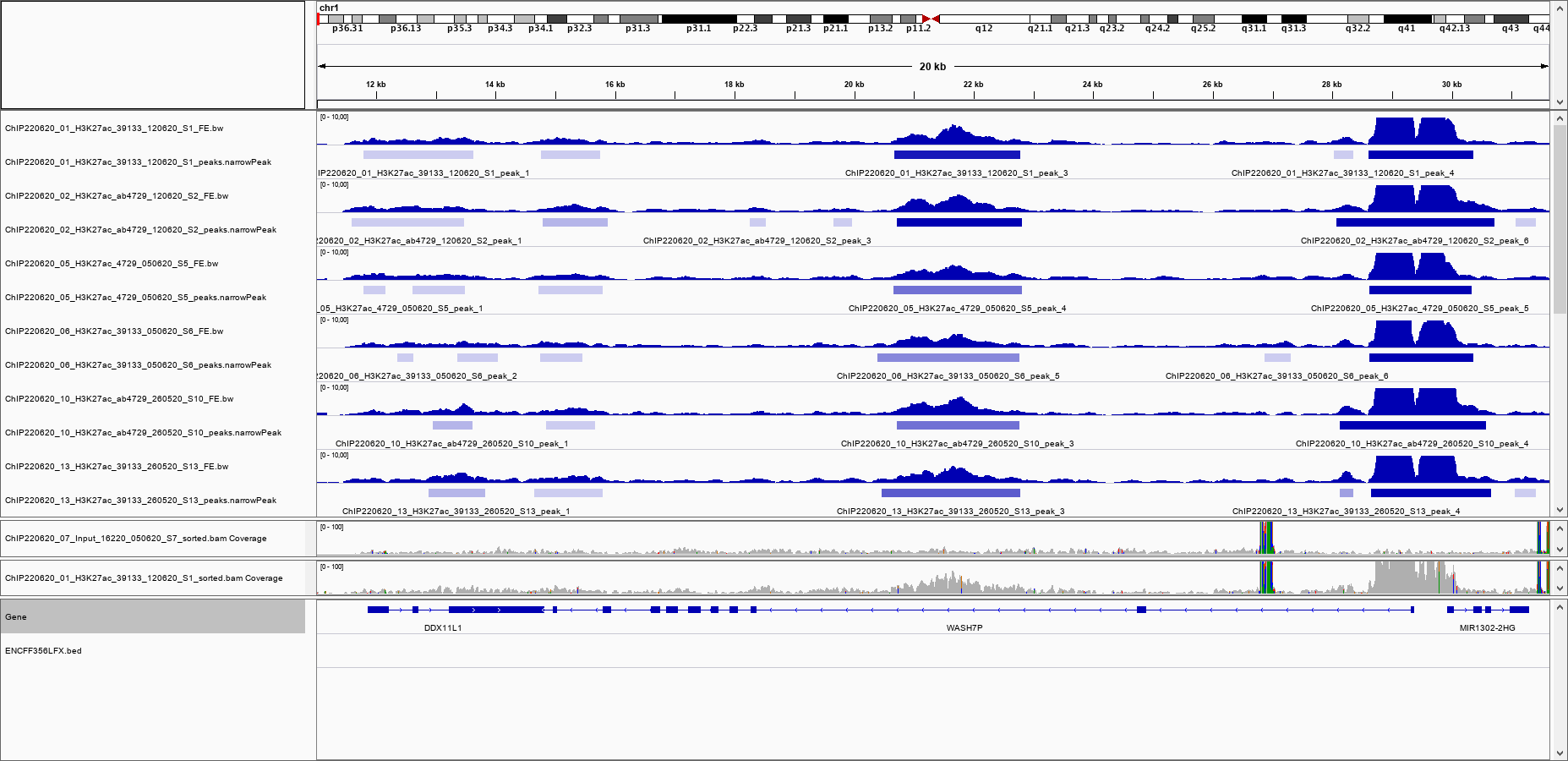
Task: Click the MIR1302-2HG gene label
Action: (x=1488, y=628)
